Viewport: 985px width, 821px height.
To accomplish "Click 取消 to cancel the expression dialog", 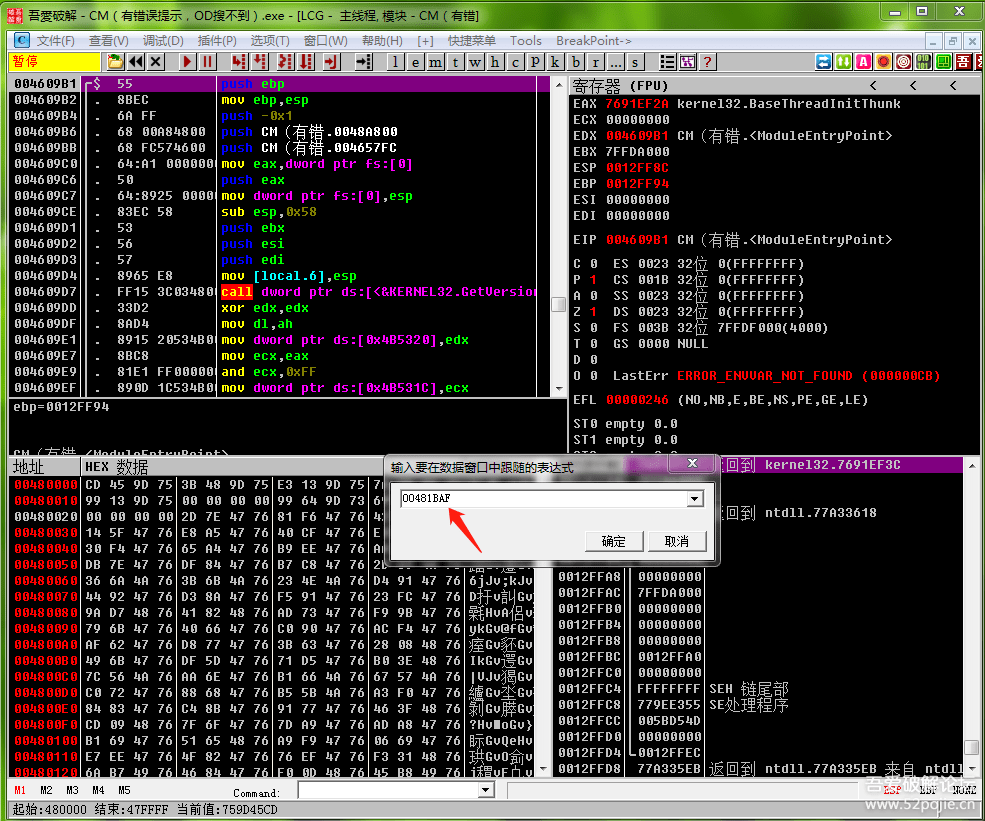I will click(x=676, y=541).
